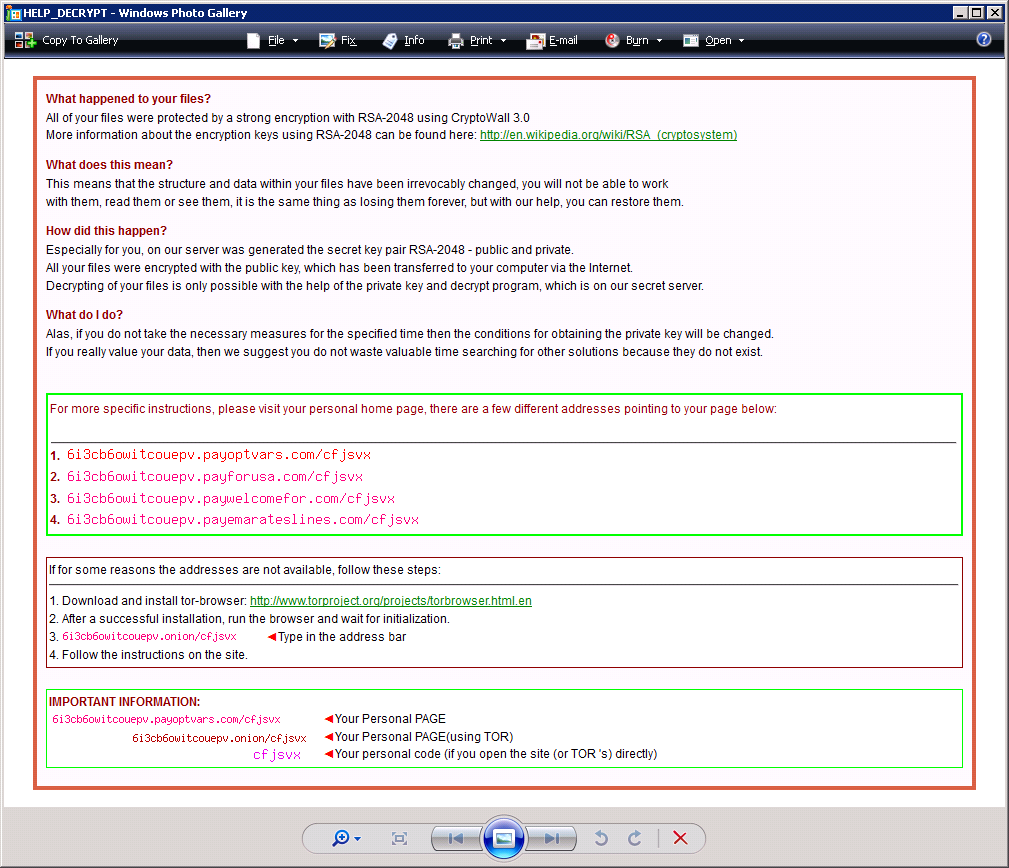Click 'Type in the address bar' text
Image resolution: width=1009 pixels, height=868 pixels.
pyautogui.click(x=342, y=636)
